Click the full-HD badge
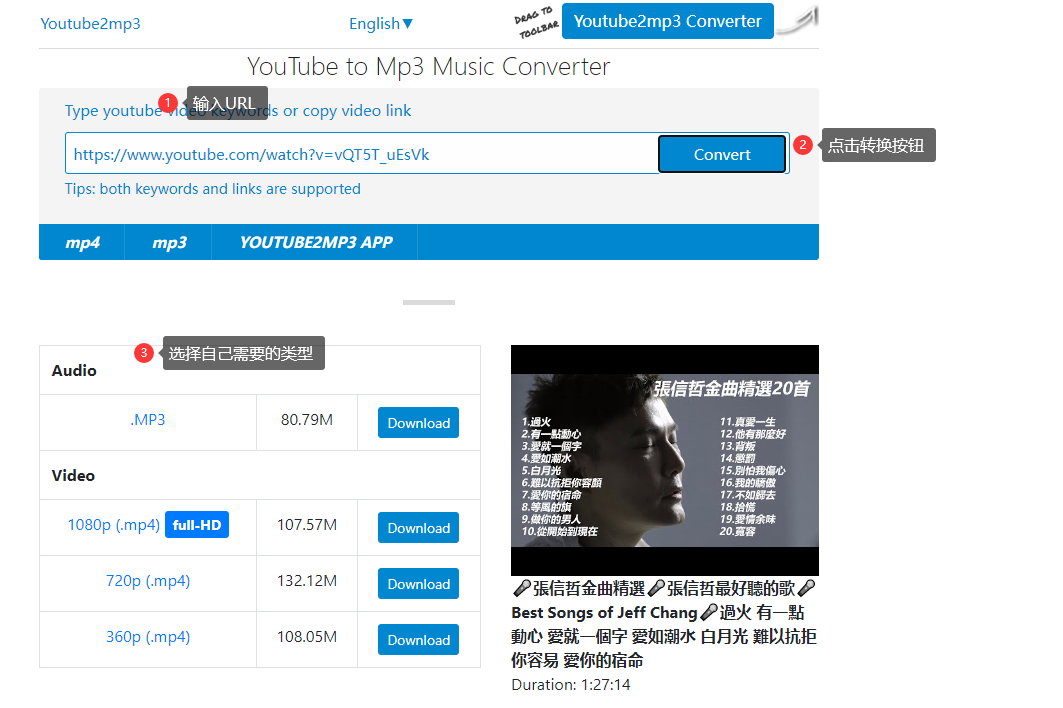Screen dimensions: 1063x708 point(197,525)
